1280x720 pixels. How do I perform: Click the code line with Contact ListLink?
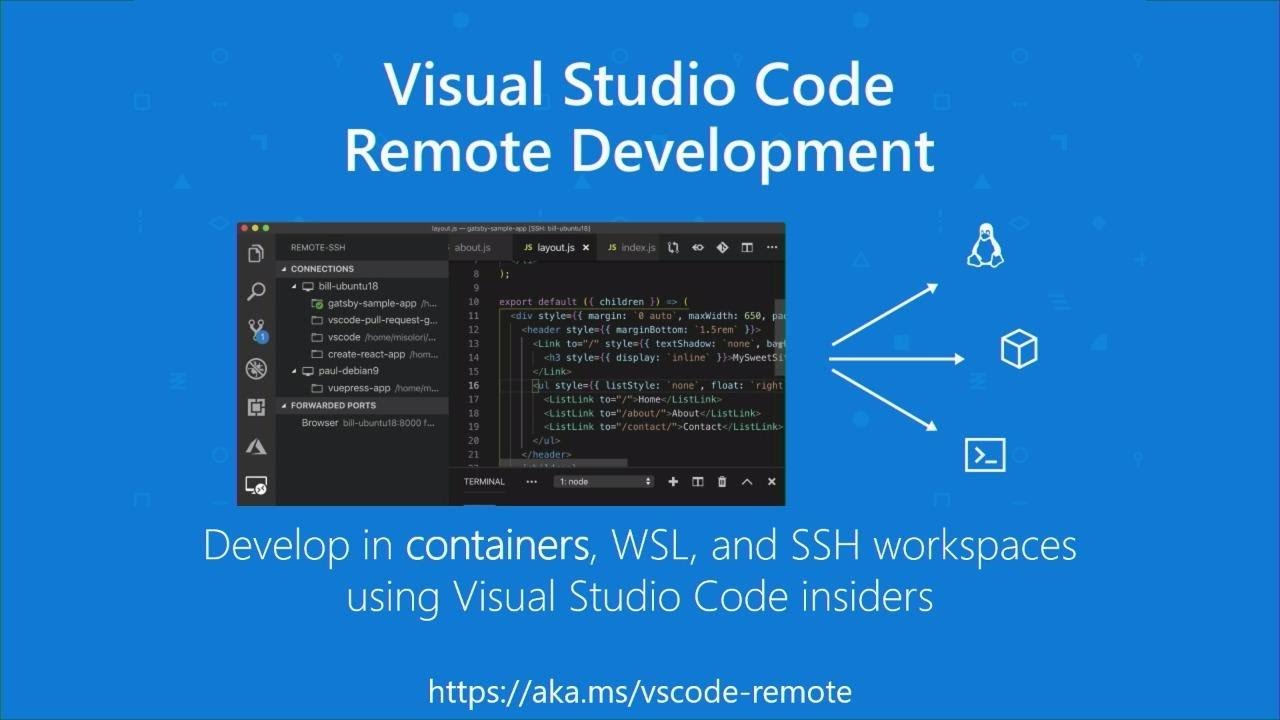coord(664,427)
